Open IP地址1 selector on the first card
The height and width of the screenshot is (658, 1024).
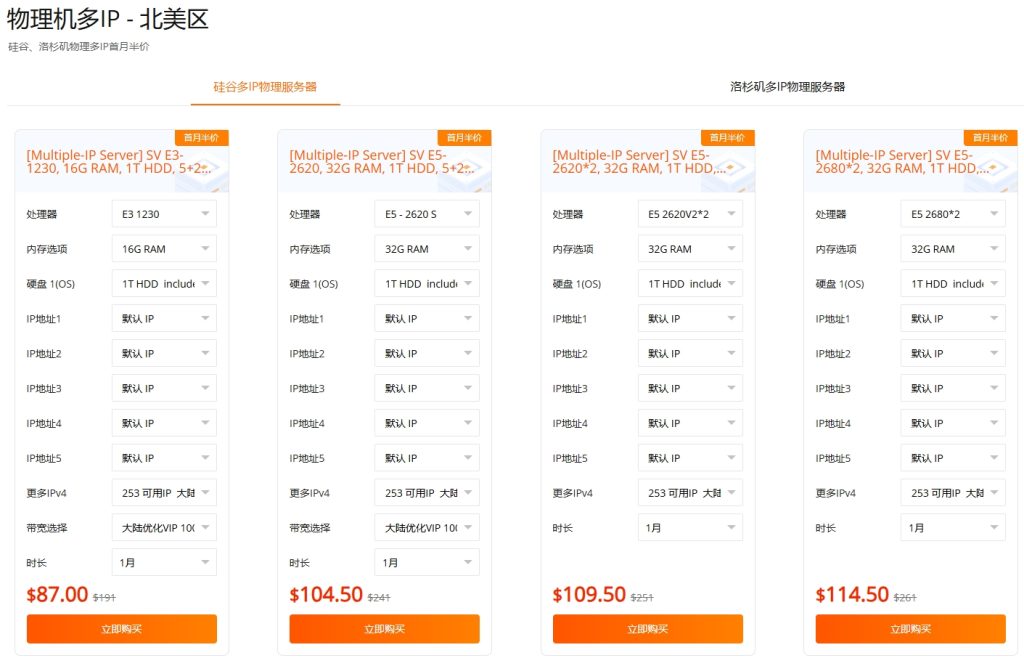coord(164,318)
